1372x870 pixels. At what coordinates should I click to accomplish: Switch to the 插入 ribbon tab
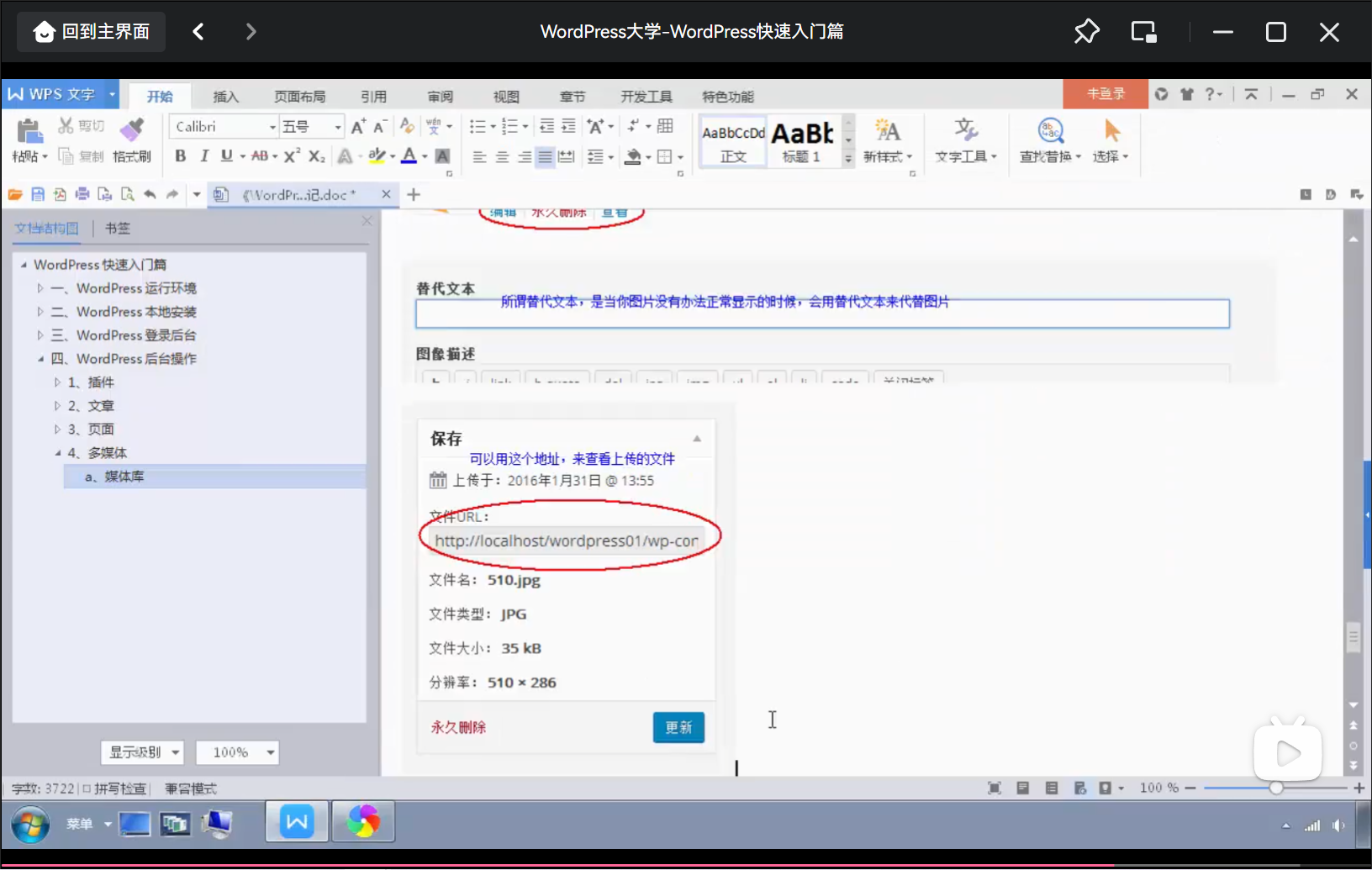pyautogui.click(x=225, y=97)
